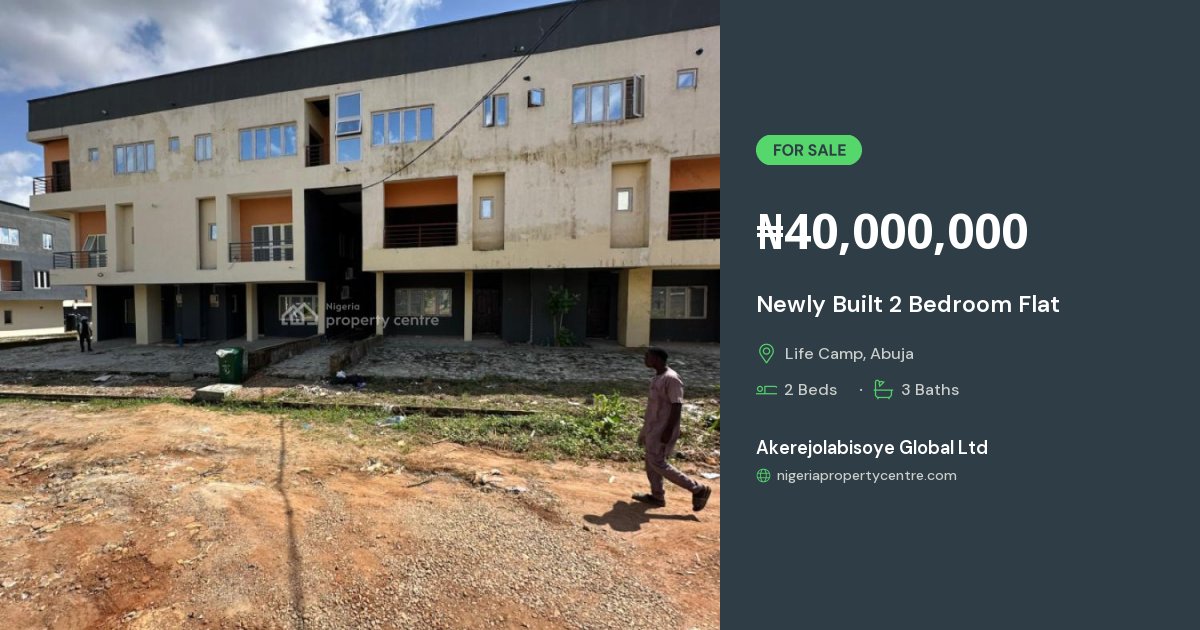This screenshot has height=630, width=1200.
Task: Click the location pin icon
Action: [766, 354]
